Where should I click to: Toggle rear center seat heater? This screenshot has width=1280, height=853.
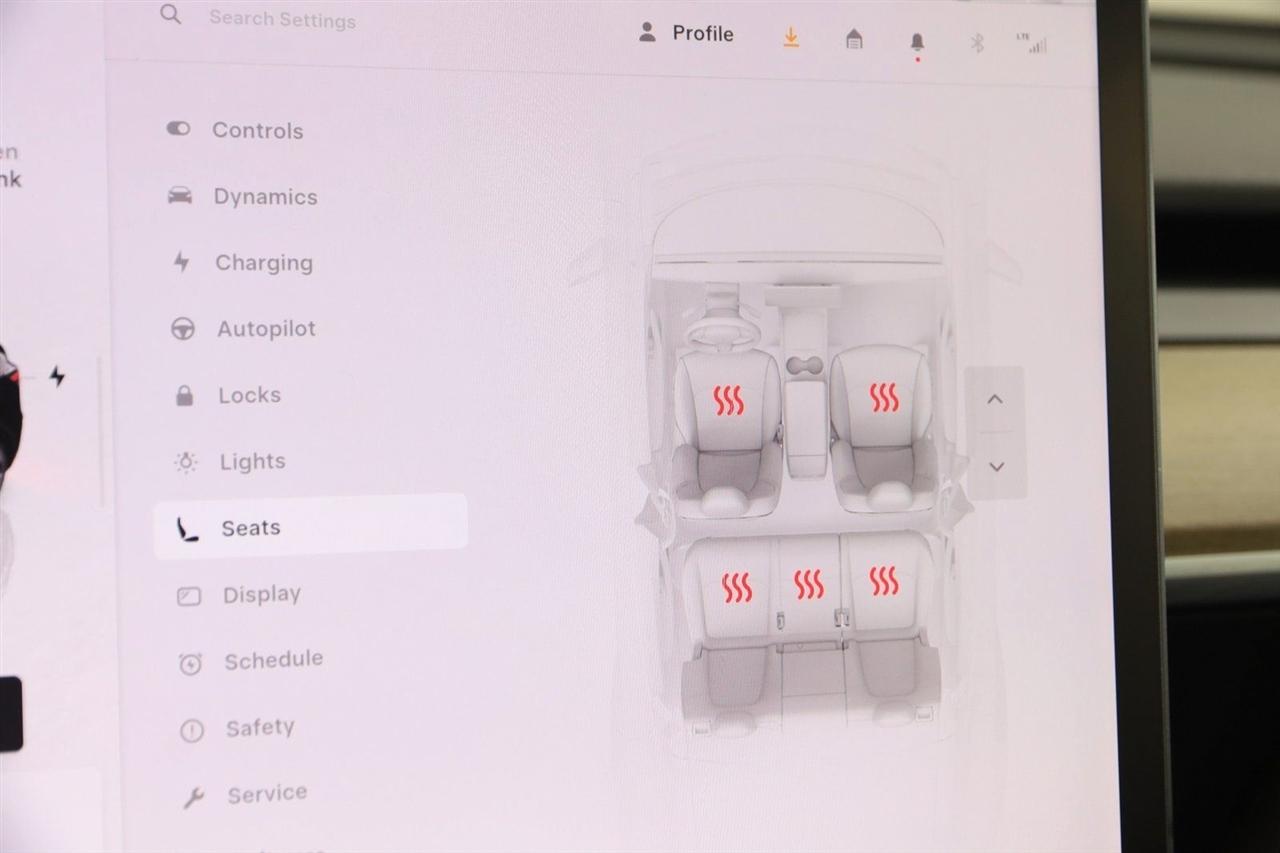[x=809, y=584]
